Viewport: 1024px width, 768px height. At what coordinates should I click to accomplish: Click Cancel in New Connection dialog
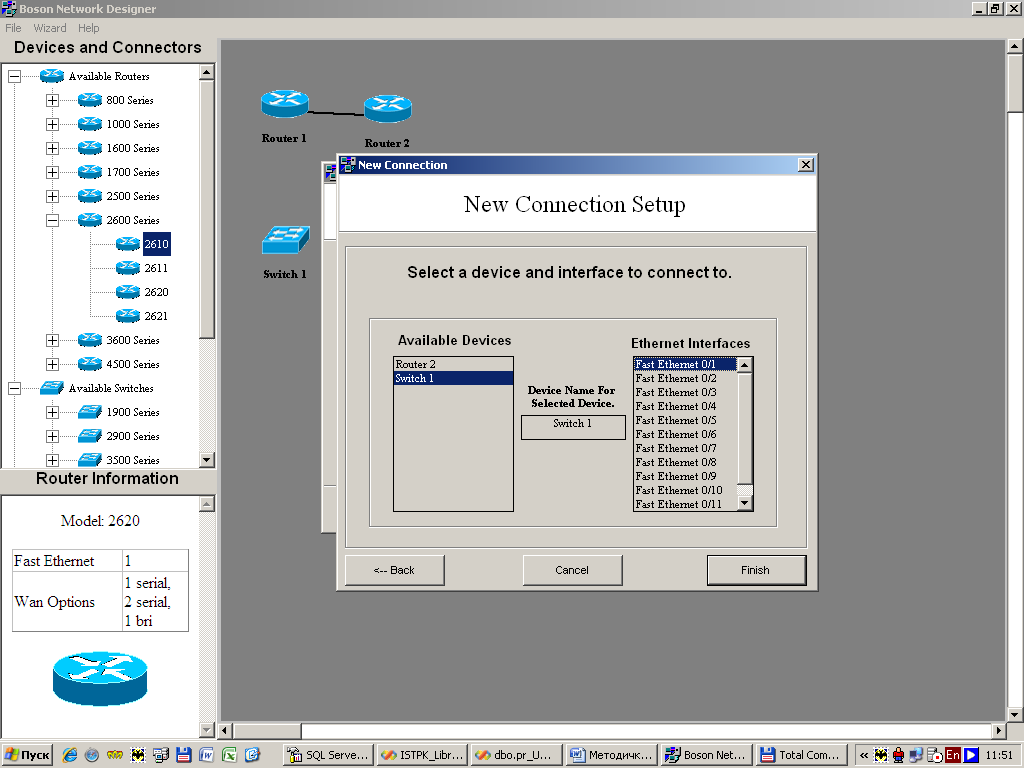click(572, 570)
